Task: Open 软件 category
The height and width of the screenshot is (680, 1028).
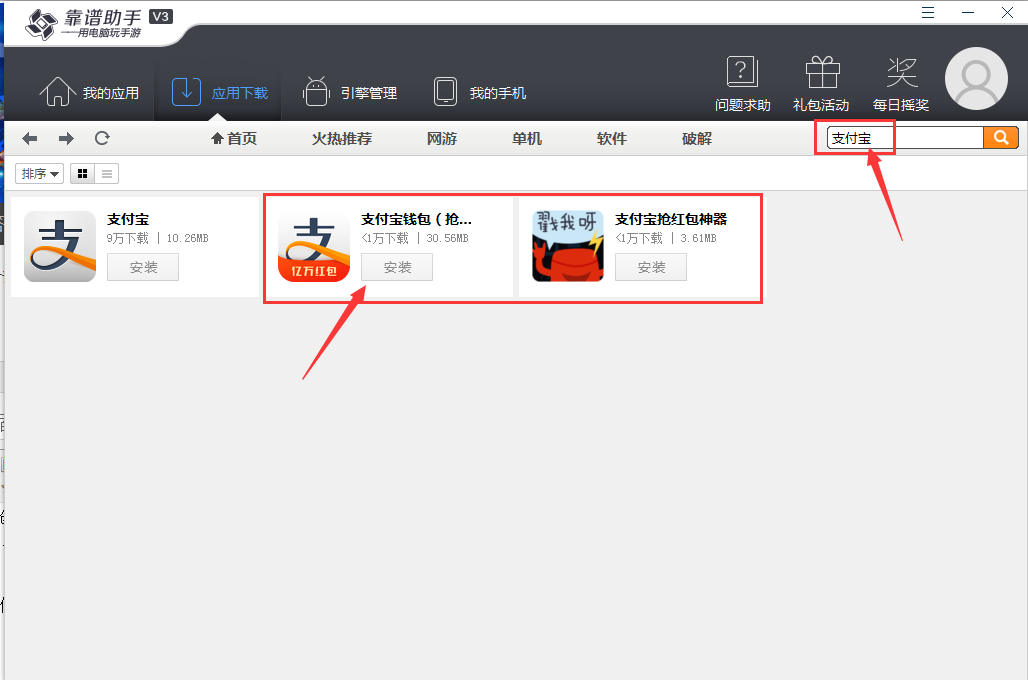Action: coord(612,138)
